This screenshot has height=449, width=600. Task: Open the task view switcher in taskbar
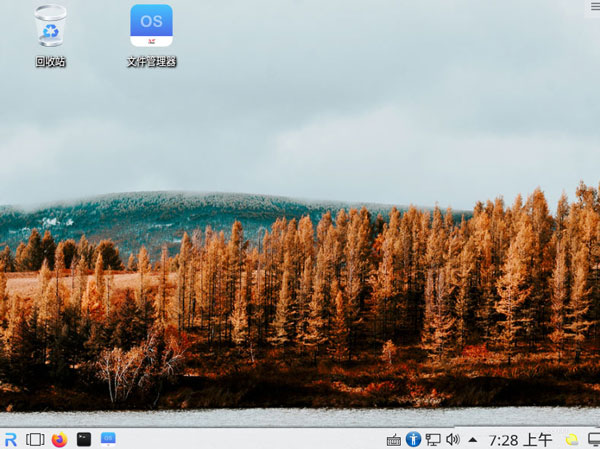tap(35, 439)
